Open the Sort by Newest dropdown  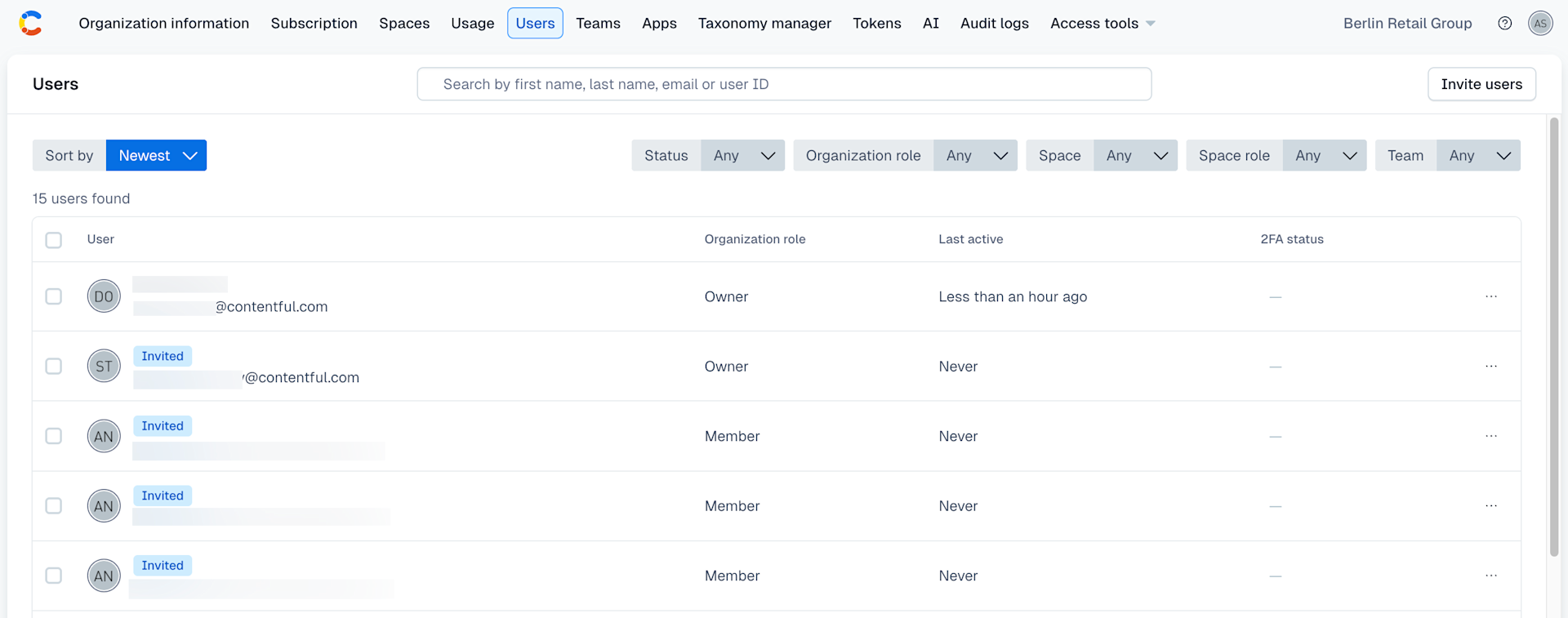point(156,155)
